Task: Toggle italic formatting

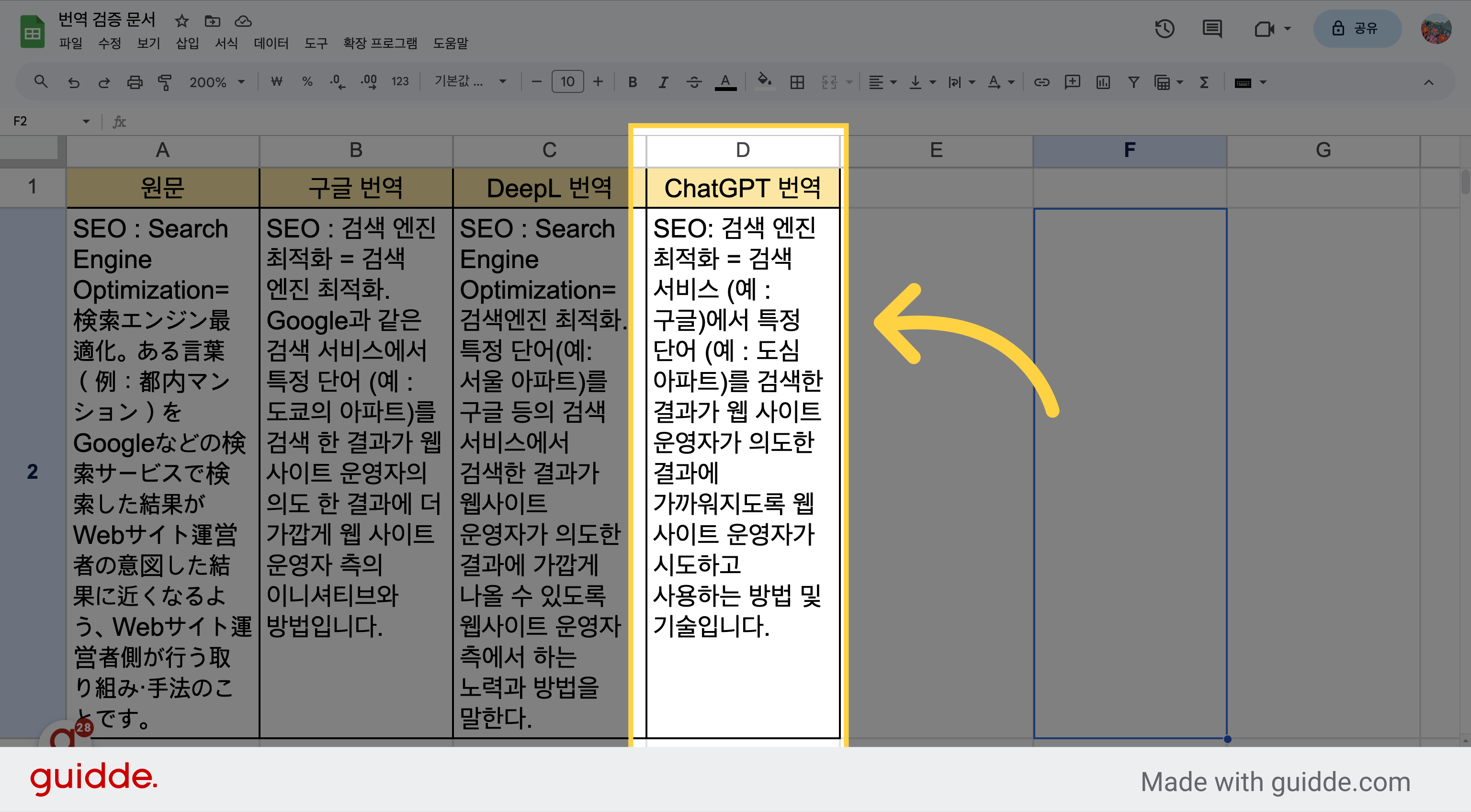Action: [663, 82]
